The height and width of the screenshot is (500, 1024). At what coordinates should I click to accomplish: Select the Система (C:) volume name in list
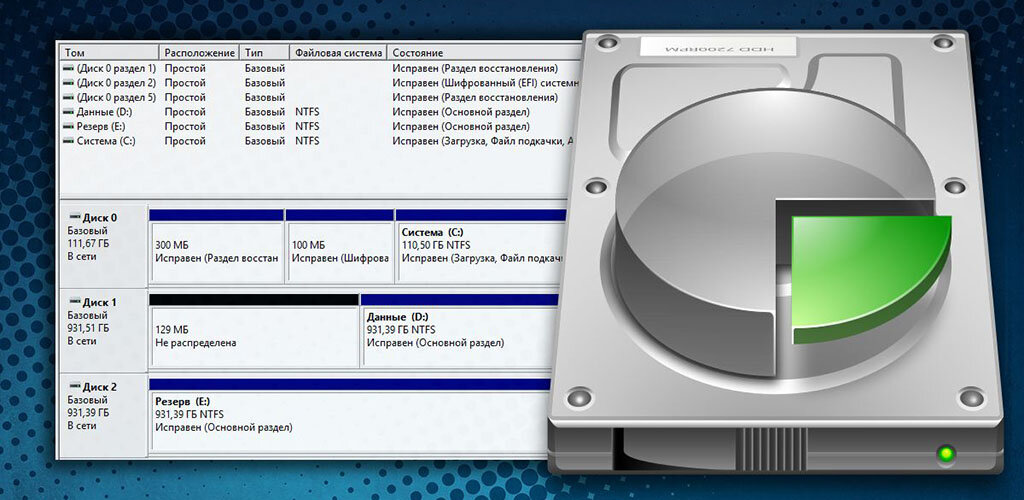pos(106,140)
